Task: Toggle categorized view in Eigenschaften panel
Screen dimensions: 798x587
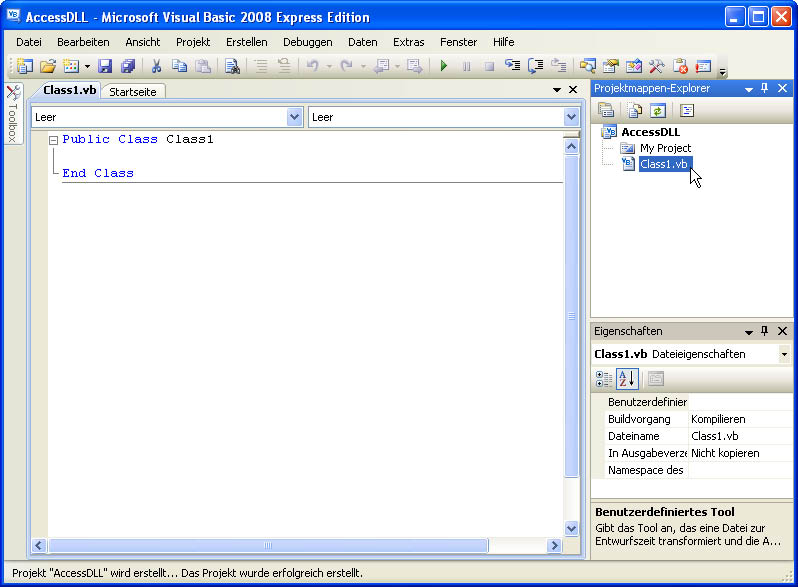Action: [x=604, y=378]
